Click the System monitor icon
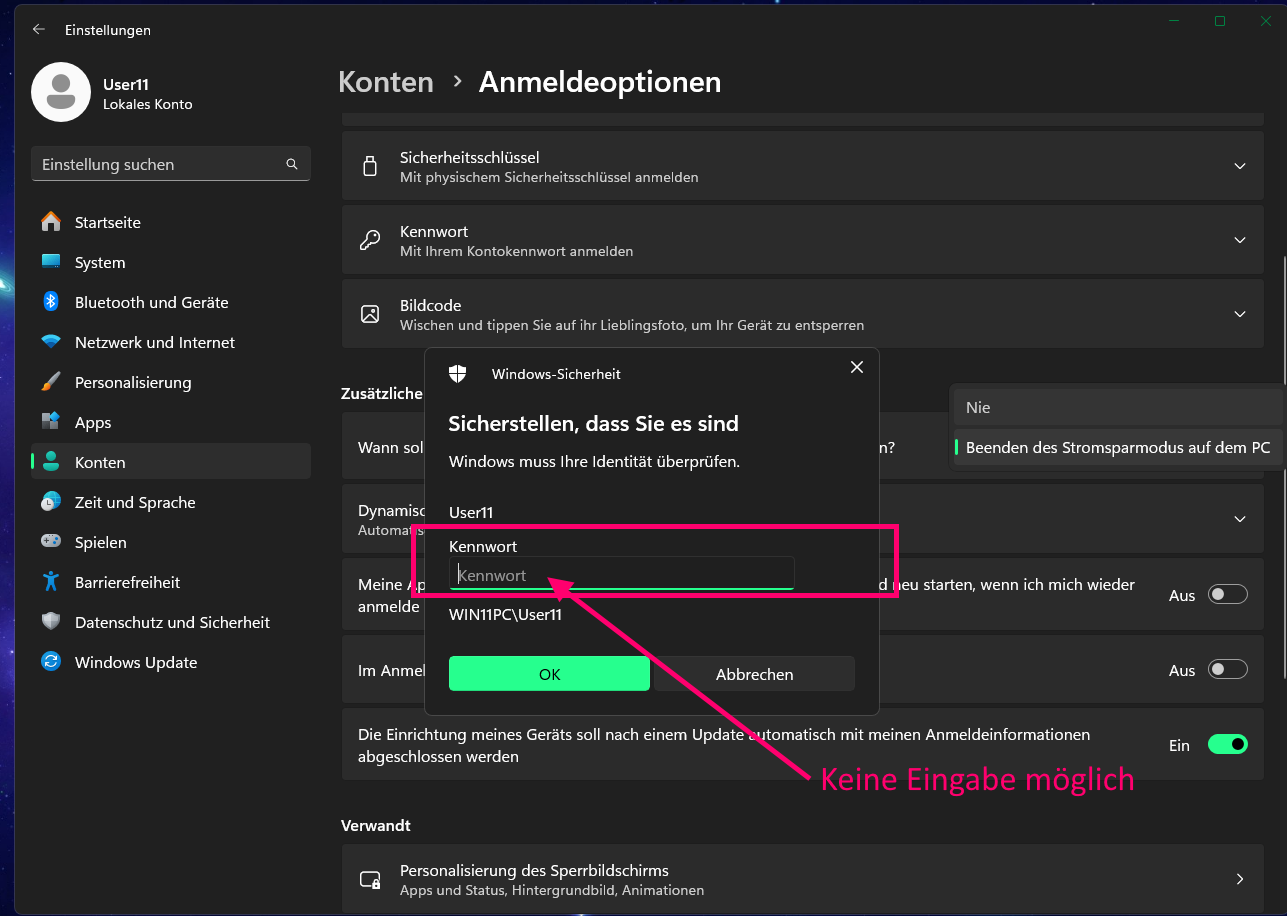This screenshot has width=1287, height=916. (x=51, y=262)
